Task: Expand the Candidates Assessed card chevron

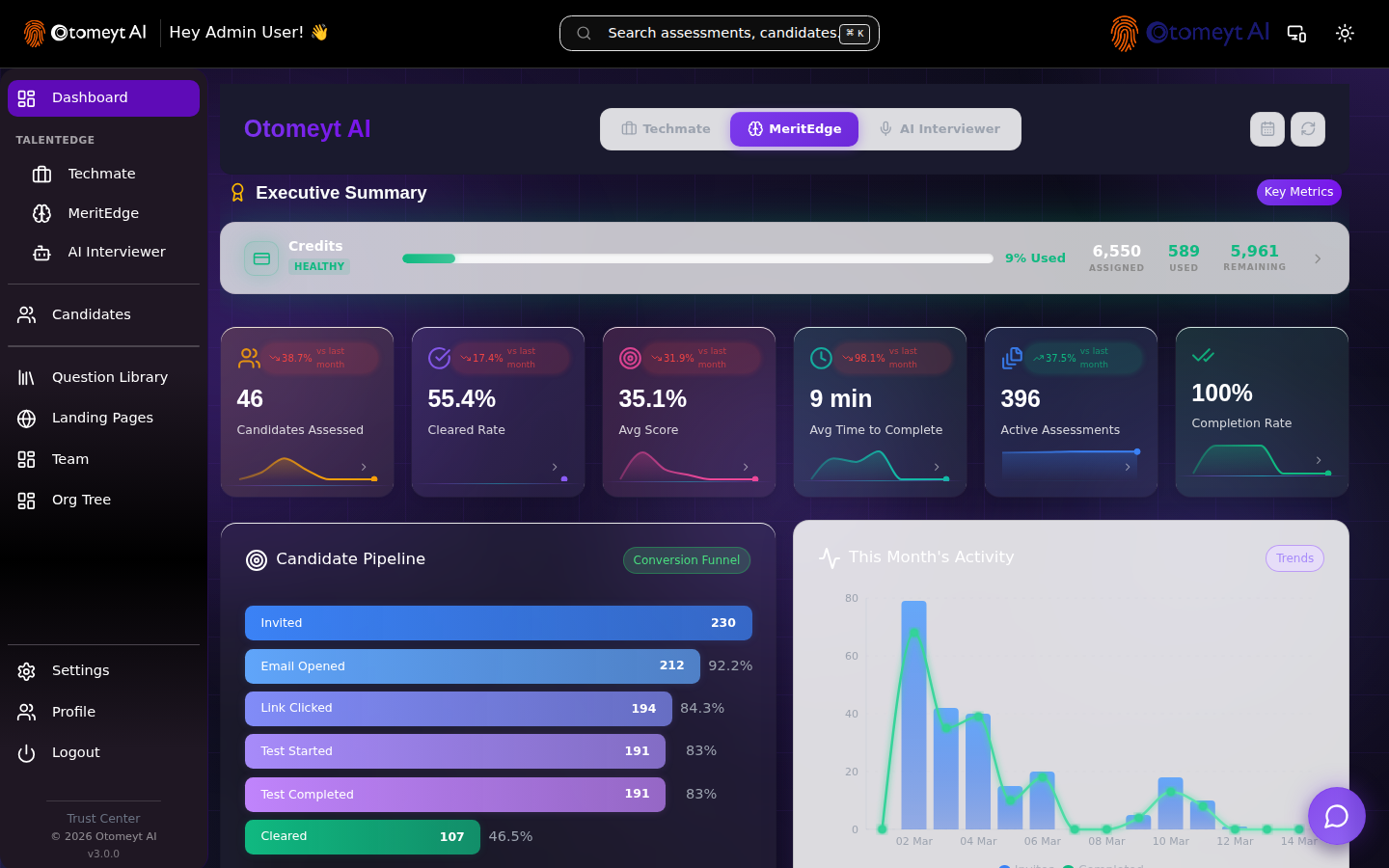Action: (364, 467)
